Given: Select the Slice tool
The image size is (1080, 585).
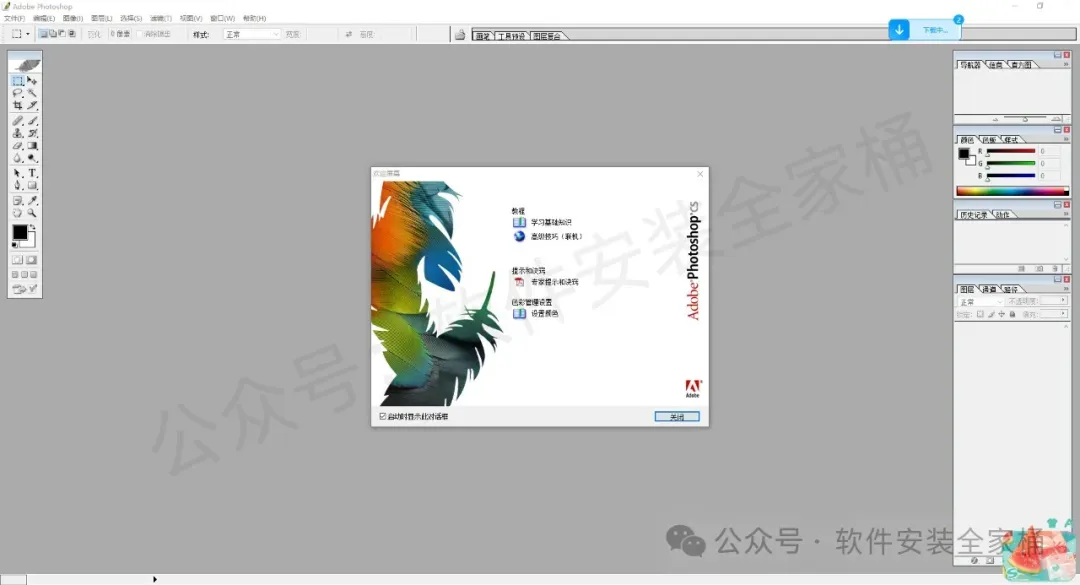Looking at the screenshot, I should 32,105.
